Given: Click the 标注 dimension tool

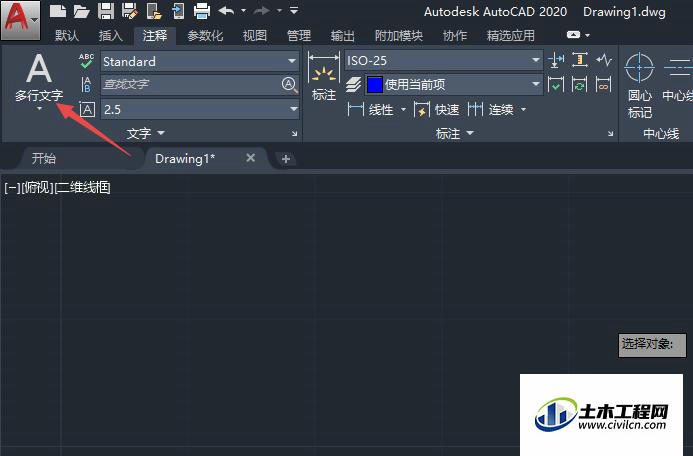Looking at the screenshot, I should 324,77.
